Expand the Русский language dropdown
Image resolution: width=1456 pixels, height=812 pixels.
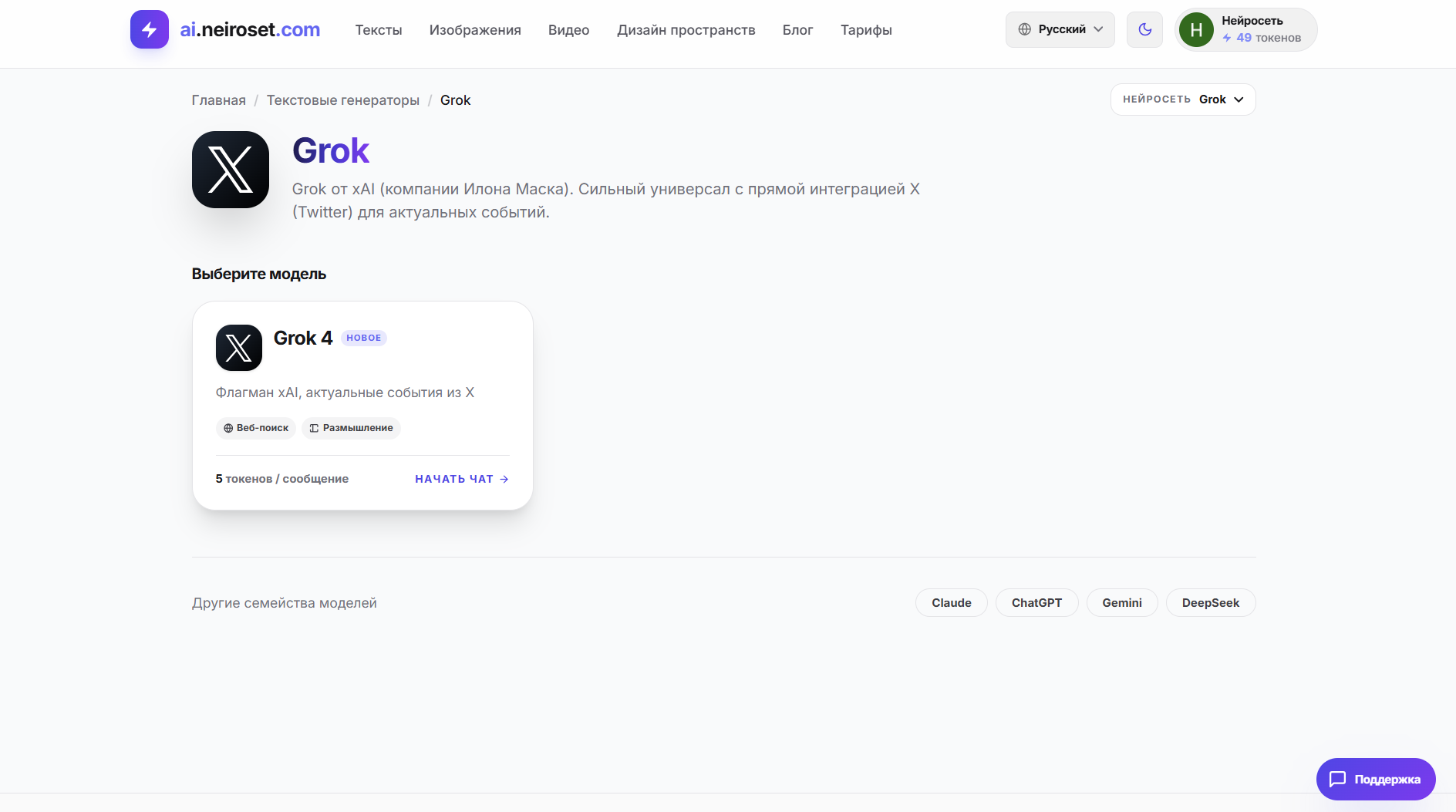point(1060,29)
